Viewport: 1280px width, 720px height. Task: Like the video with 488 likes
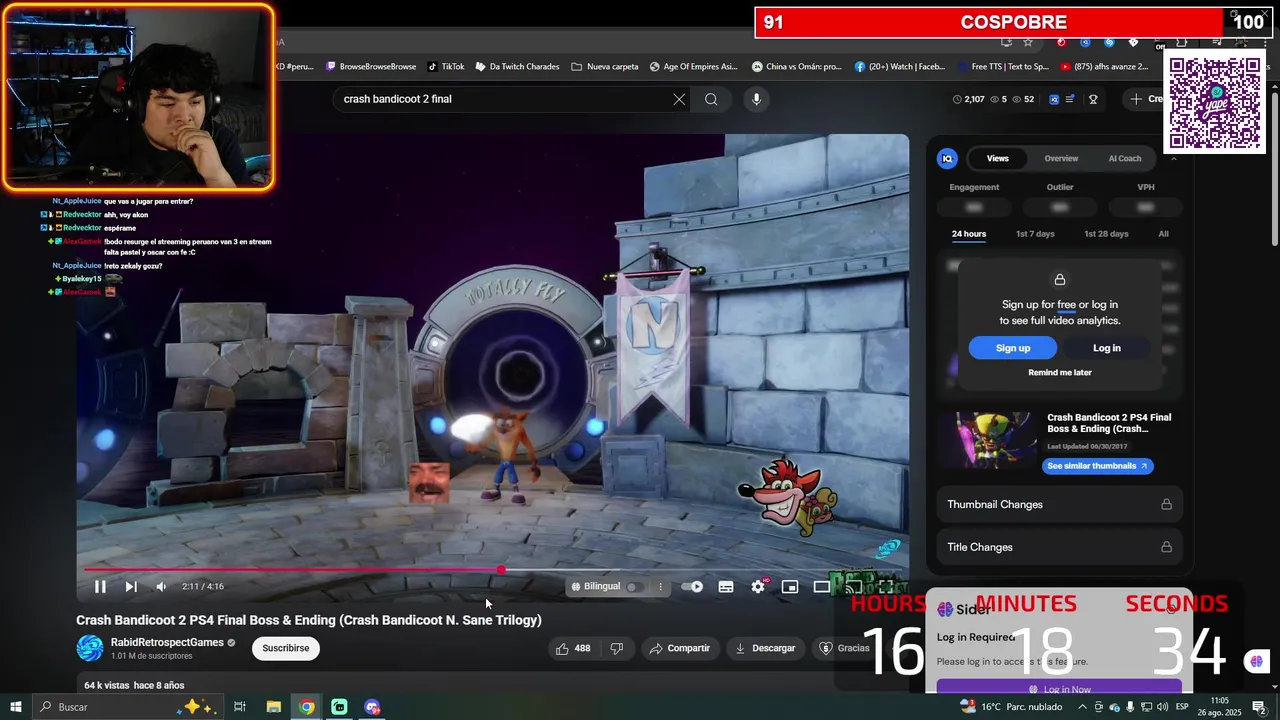[x=573, y=648]
